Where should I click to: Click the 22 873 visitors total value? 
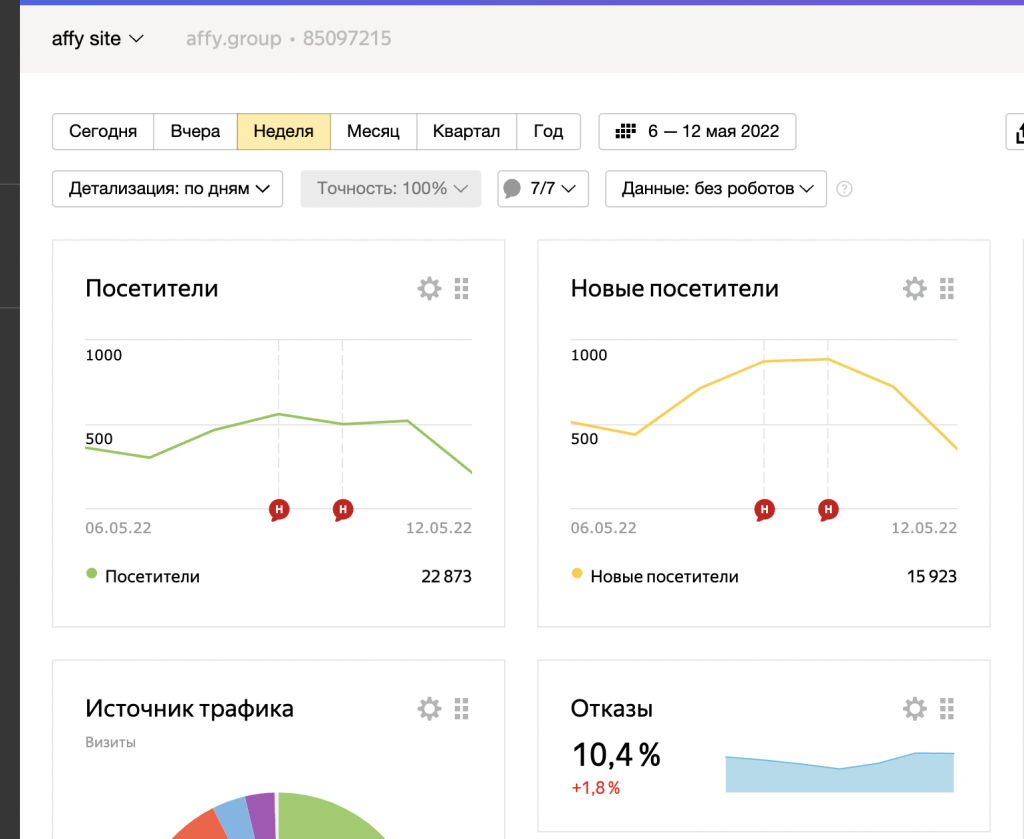[x=447, y=577]
